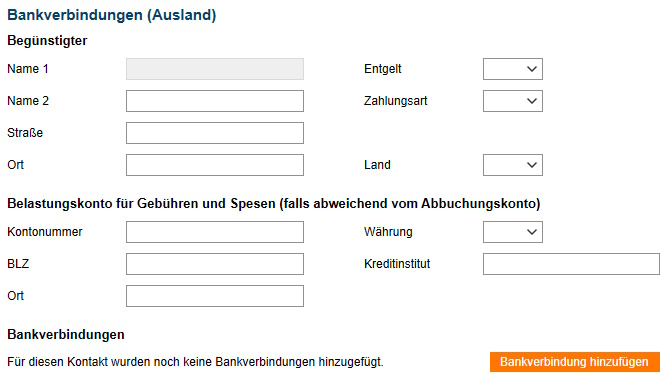Viewport: 666px width, 377px height.
Task: Click the Währung text label
Action: 388,232
